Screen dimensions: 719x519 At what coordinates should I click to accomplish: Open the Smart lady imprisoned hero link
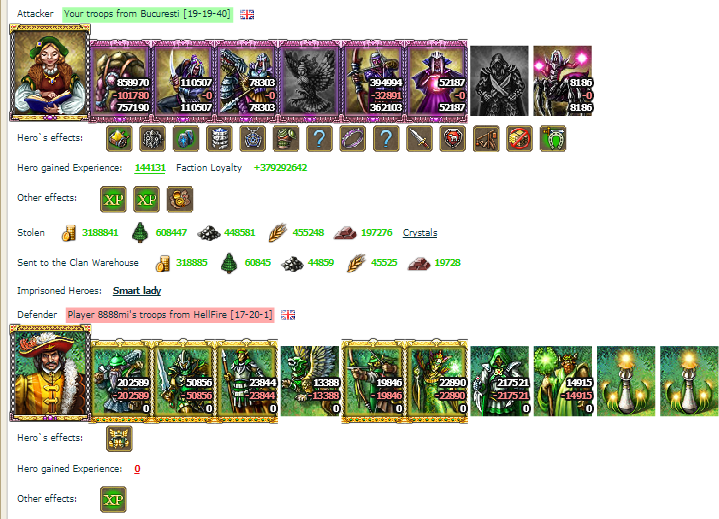coord(137,290)
